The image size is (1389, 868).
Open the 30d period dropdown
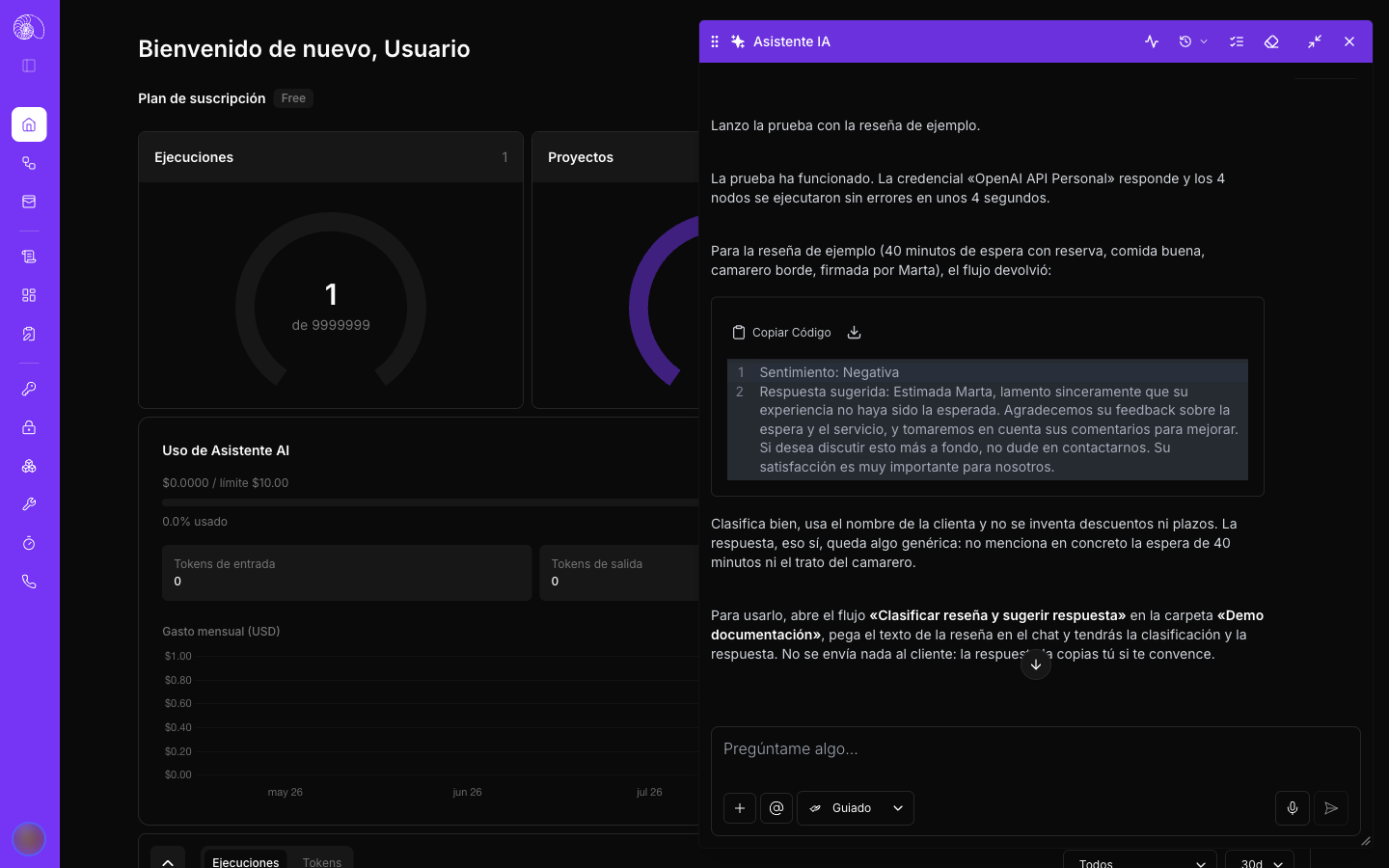coord(1260,862)
